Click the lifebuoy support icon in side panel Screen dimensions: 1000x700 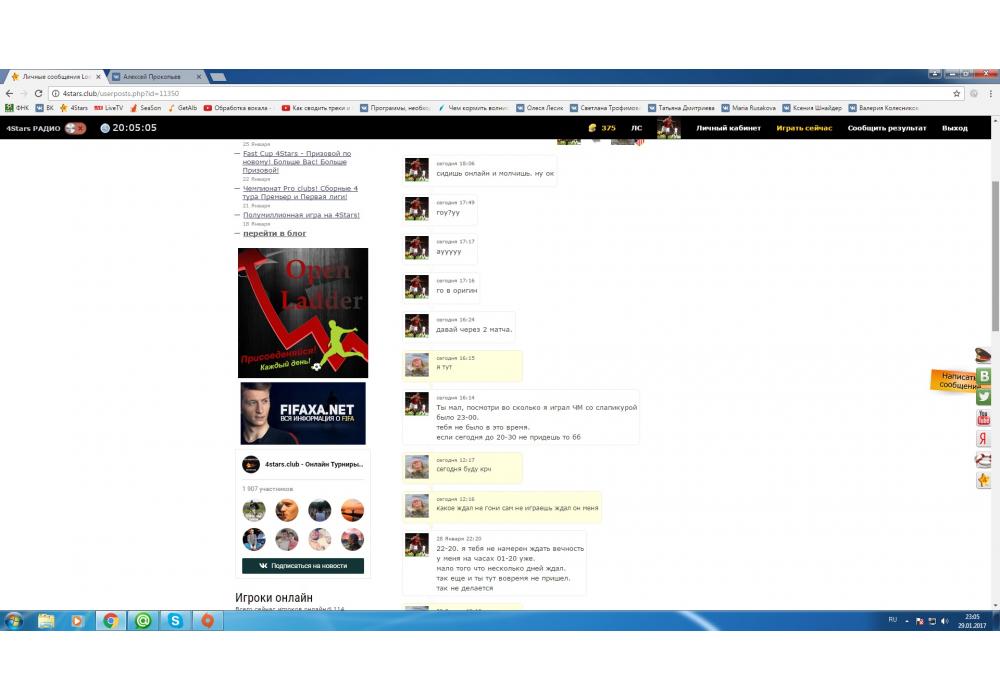click(x=984, y=460)
